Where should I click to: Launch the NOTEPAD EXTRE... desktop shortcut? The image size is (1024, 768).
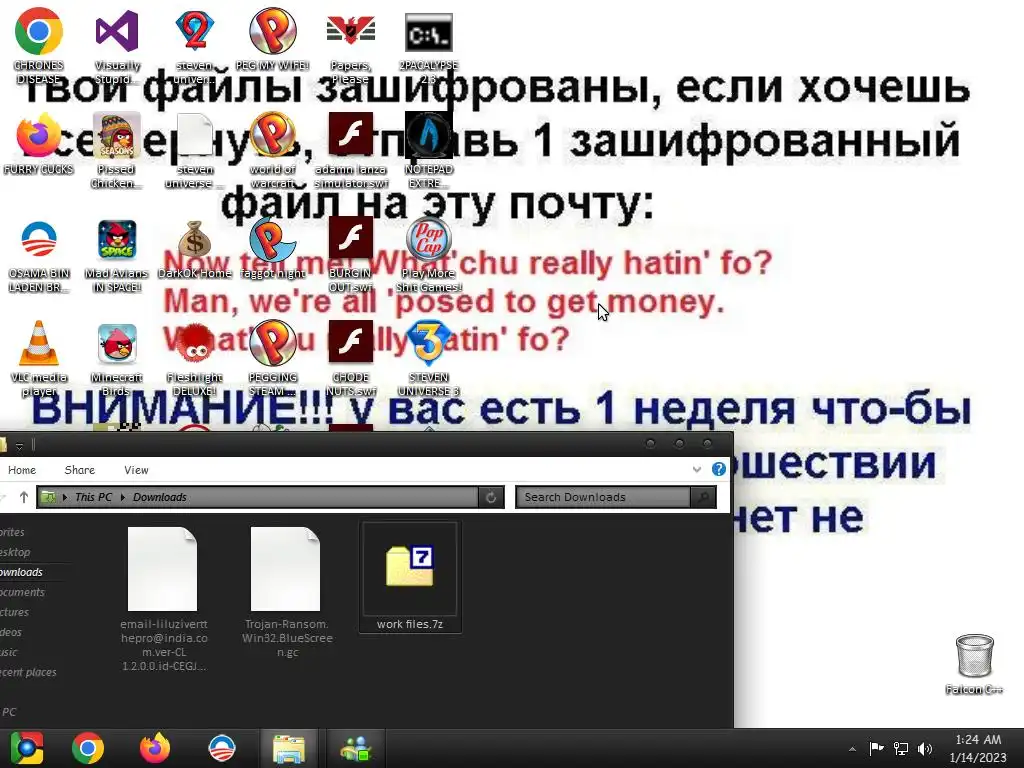428,135
